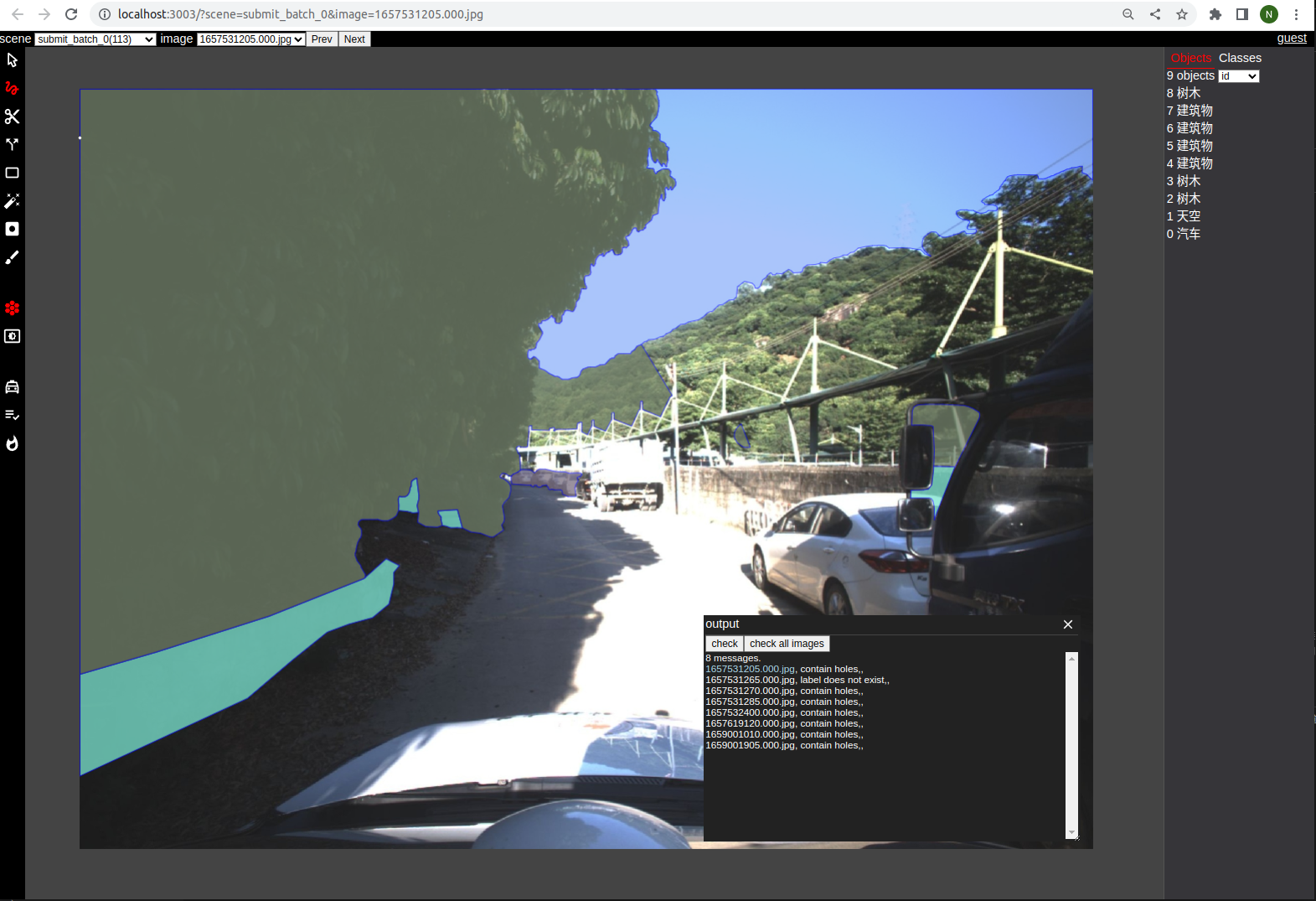Select the brush tool

(12, 258)
